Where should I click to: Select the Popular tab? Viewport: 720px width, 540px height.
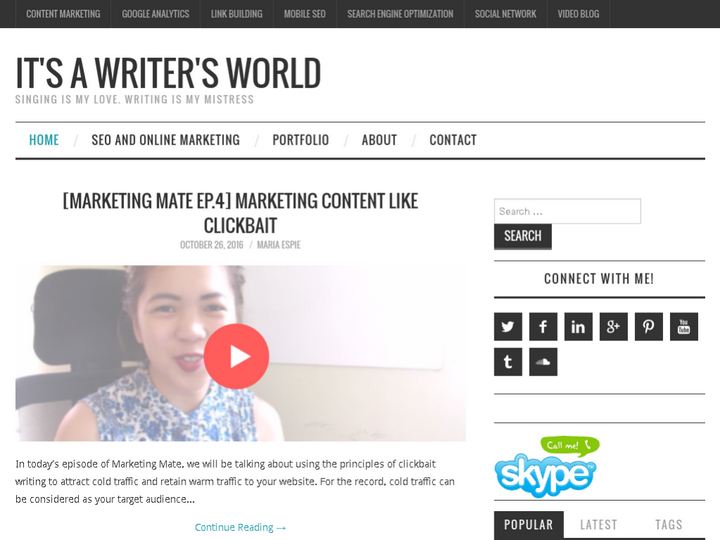529,524
